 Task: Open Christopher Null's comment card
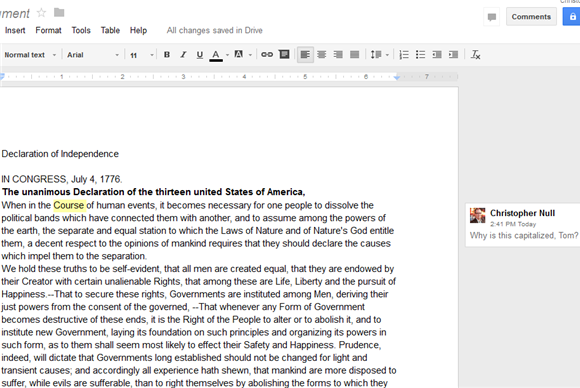523,225
